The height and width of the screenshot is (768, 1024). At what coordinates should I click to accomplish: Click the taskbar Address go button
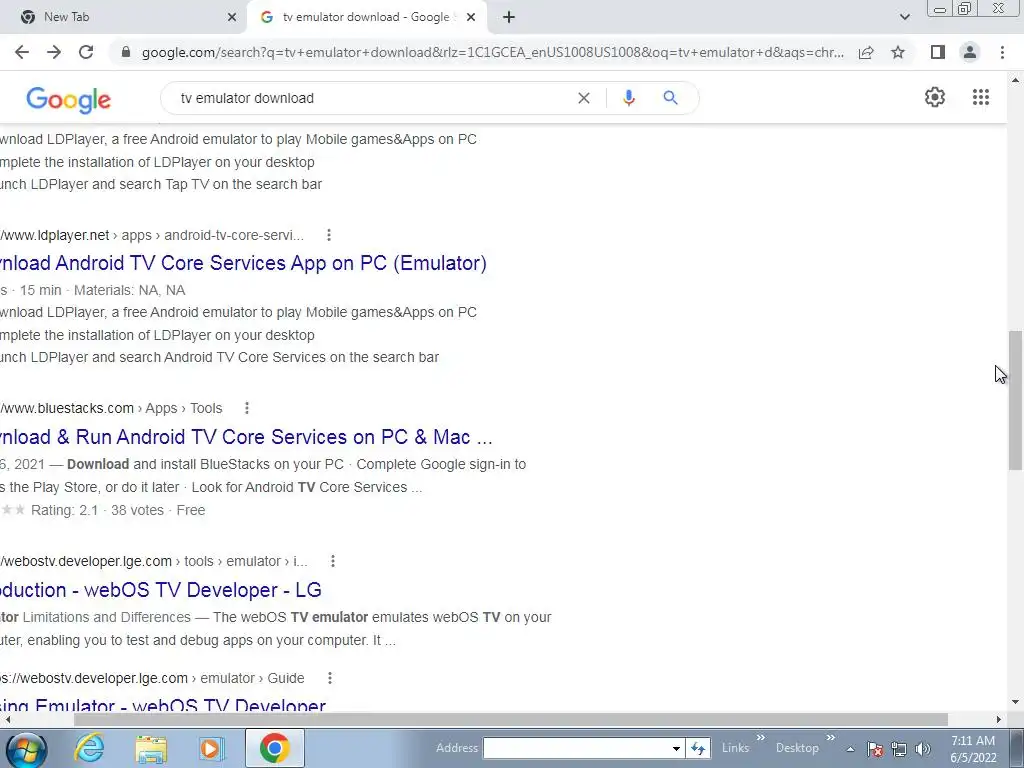click(x=697, y=748)
